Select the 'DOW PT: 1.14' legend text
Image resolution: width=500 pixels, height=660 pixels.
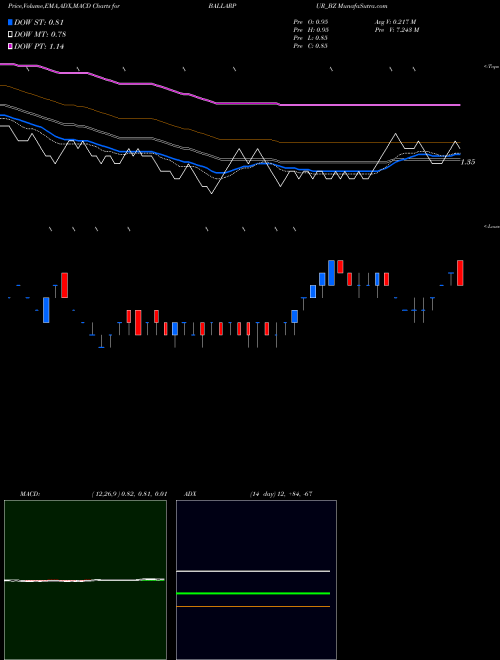[x=39, y=46]
